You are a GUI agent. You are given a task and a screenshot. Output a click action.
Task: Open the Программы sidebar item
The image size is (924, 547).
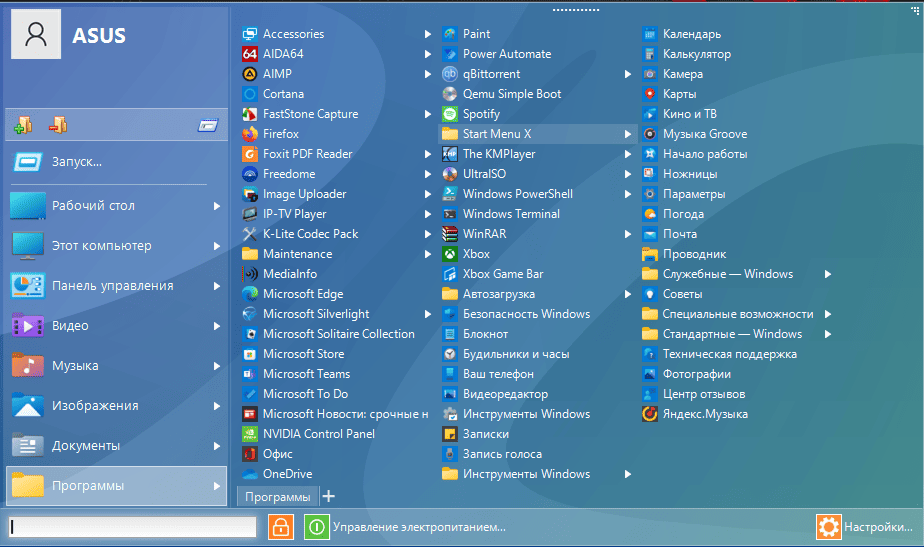coord(117,486)
